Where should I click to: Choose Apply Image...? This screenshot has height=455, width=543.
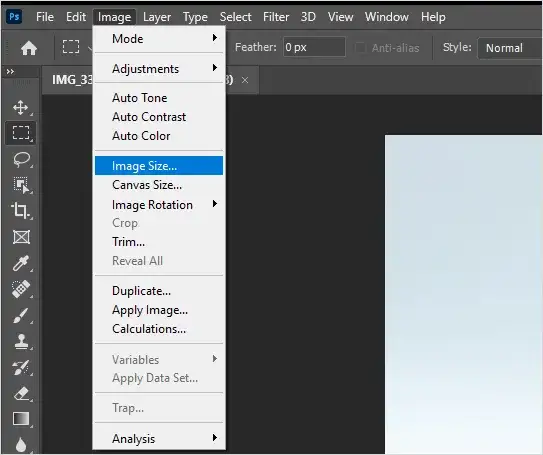pos(159,310)
